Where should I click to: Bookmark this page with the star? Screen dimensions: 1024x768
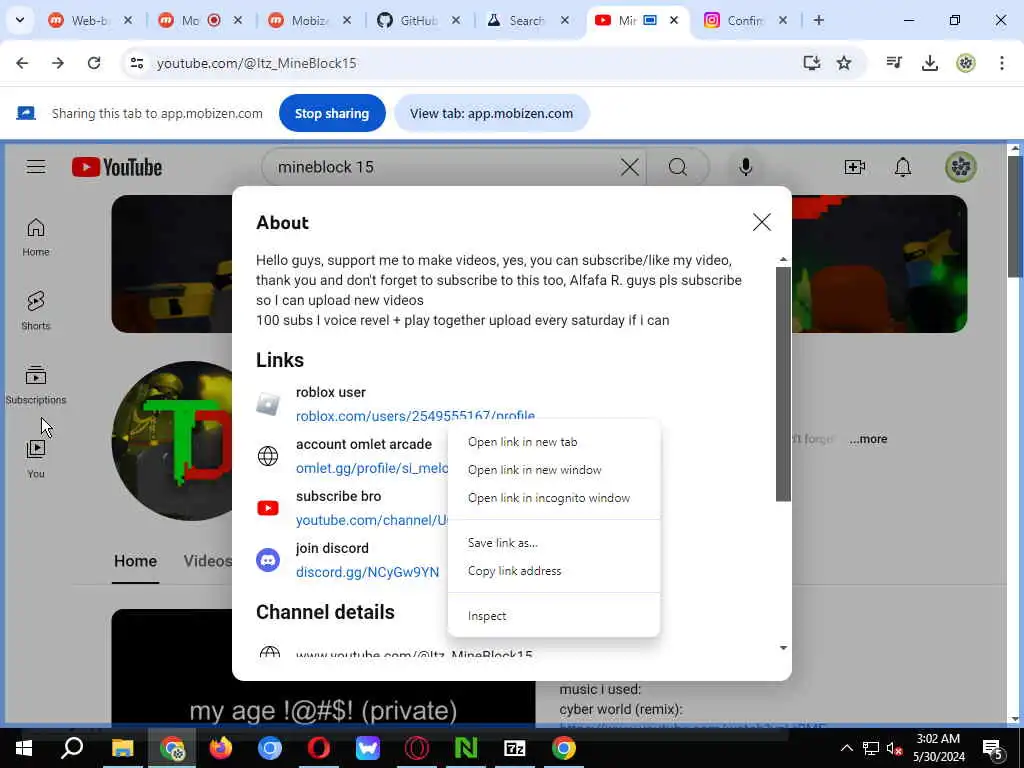point(844,63)
